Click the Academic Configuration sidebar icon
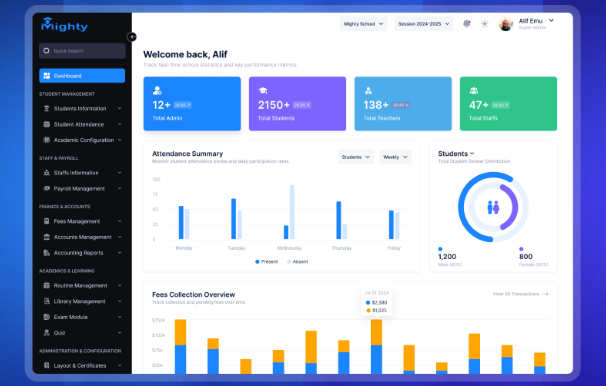Screen dimensions: 606x386 tap(46, 140)
